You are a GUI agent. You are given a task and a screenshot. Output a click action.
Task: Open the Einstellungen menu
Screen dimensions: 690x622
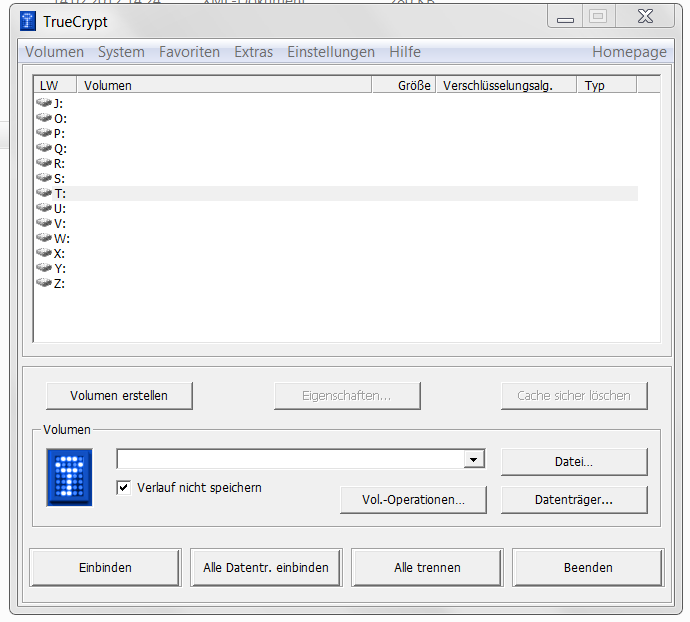[330, 52]
